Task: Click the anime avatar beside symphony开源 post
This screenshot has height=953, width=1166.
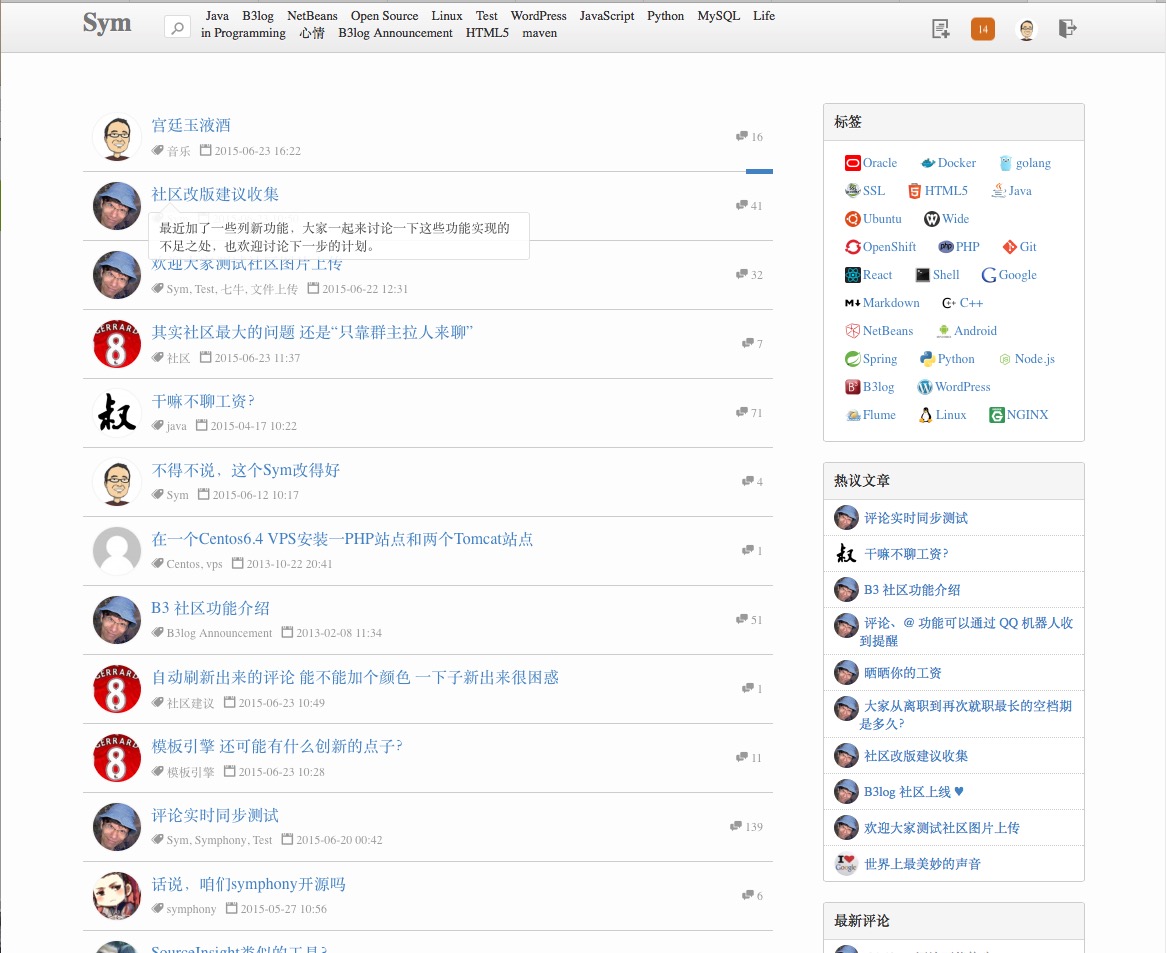Action: click(117, 896)
